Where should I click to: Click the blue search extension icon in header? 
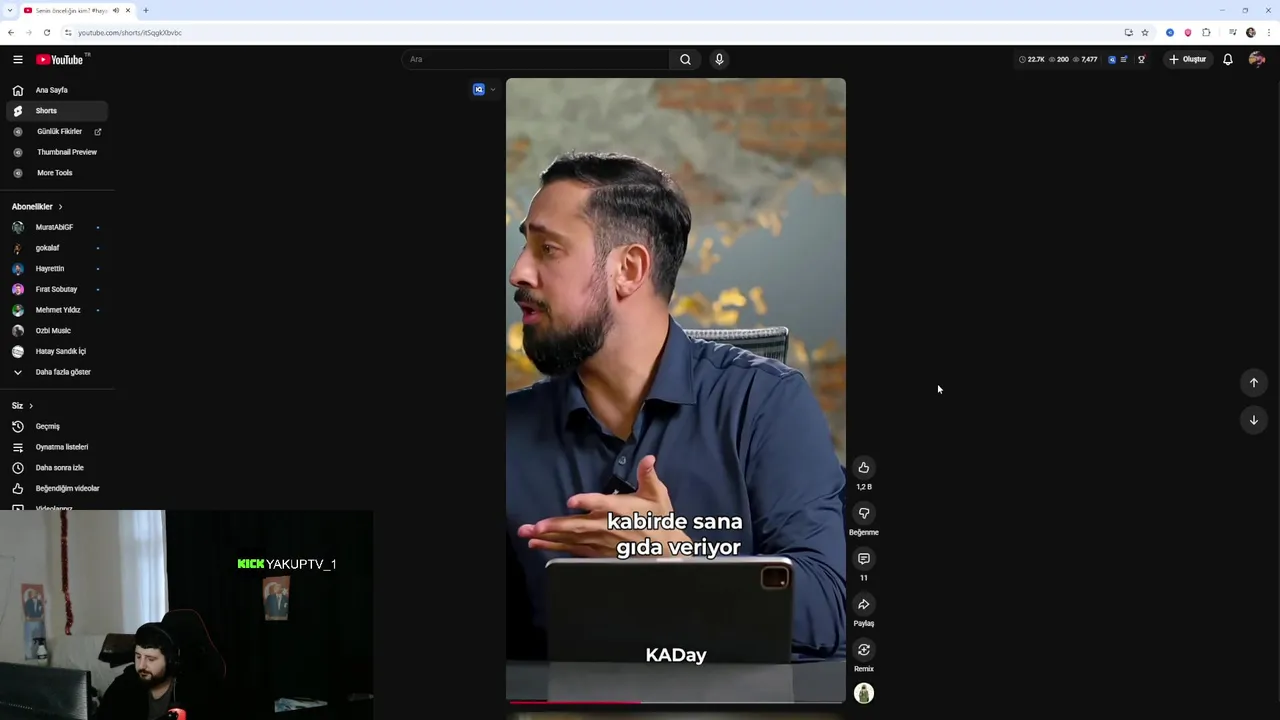(1112, 59)
